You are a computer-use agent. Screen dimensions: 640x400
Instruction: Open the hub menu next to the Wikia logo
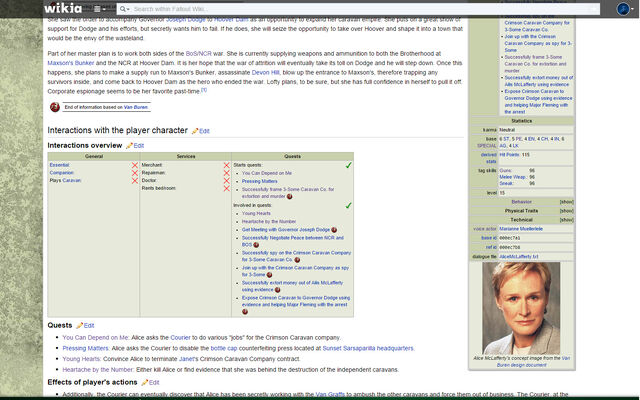pyautogui.click(x=100, y=9)
